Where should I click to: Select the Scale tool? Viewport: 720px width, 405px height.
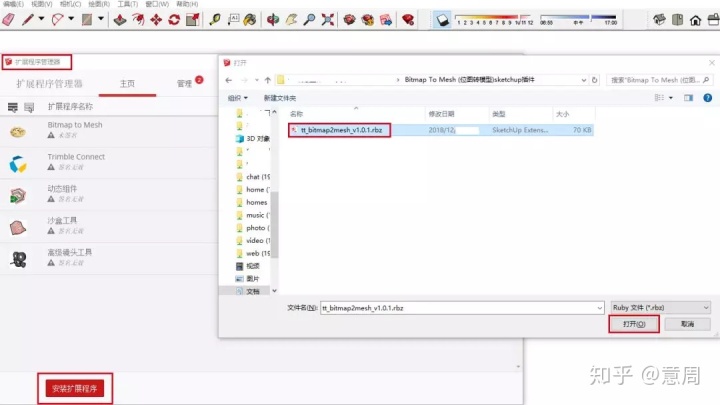pyautogui.click(x=192, y=19)
